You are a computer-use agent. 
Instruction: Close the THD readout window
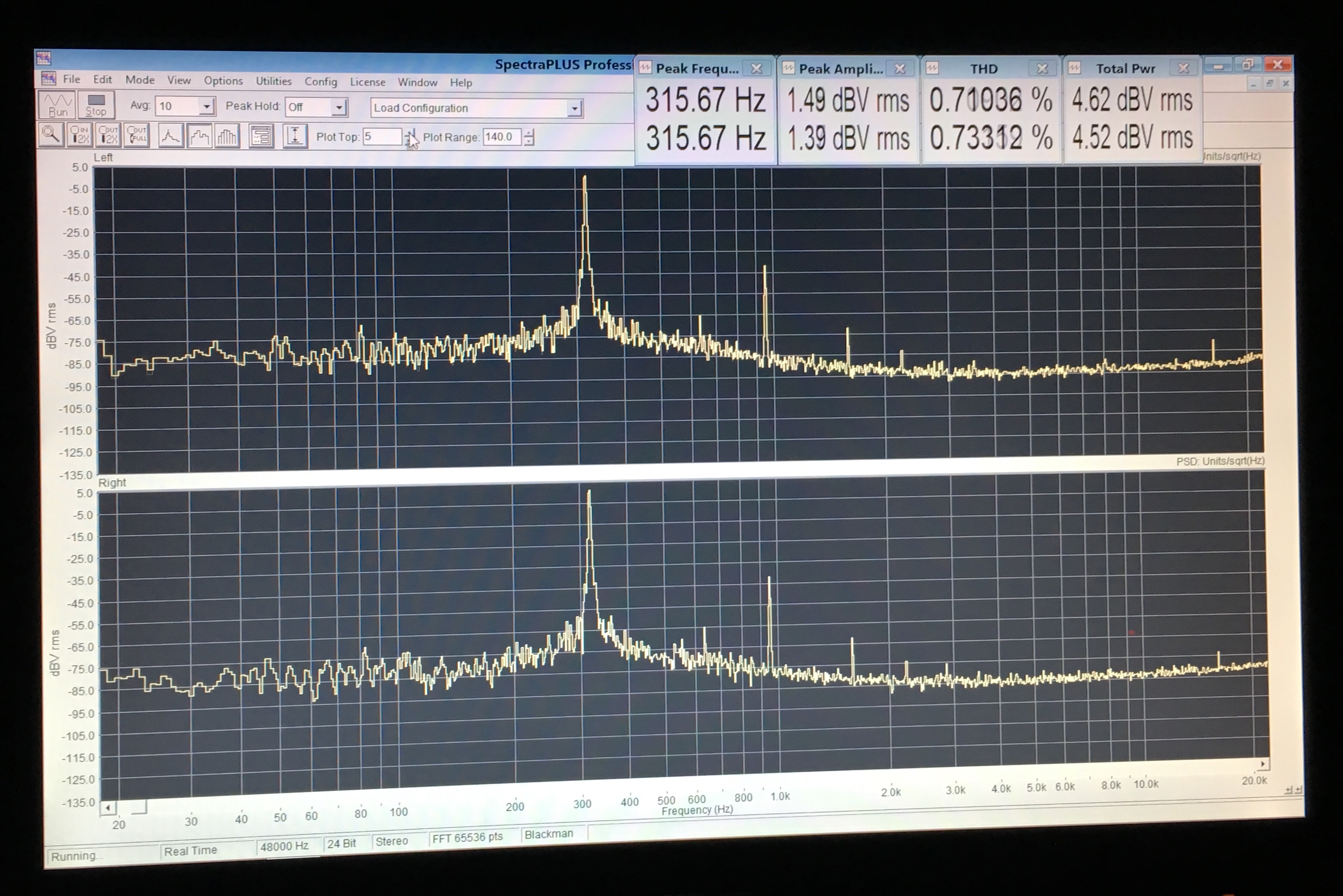[x=1042, y=68]
